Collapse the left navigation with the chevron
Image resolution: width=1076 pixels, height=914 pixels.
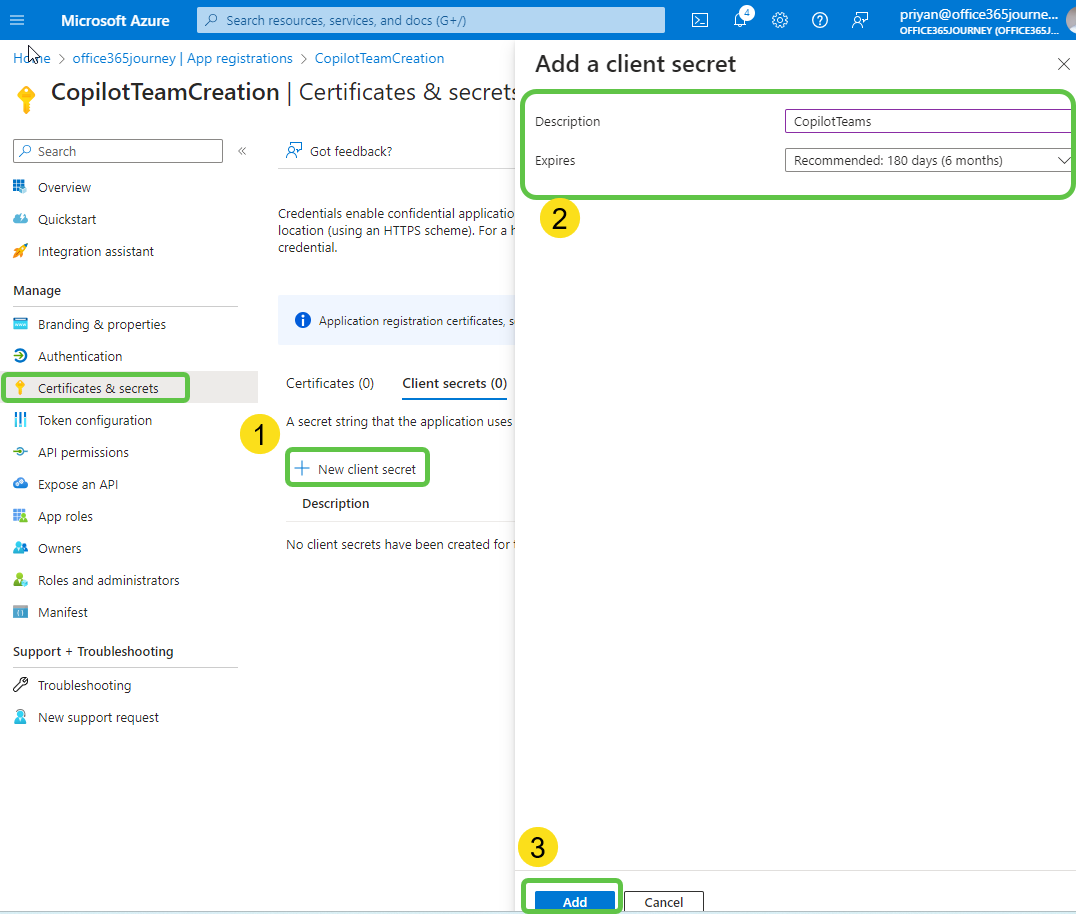click(241, 150)
